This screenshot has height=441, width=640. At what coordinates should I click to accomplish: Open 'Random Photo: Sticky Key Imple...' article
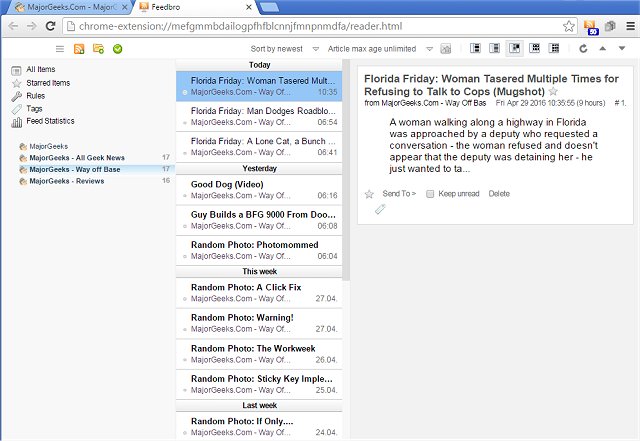(259, 384)
